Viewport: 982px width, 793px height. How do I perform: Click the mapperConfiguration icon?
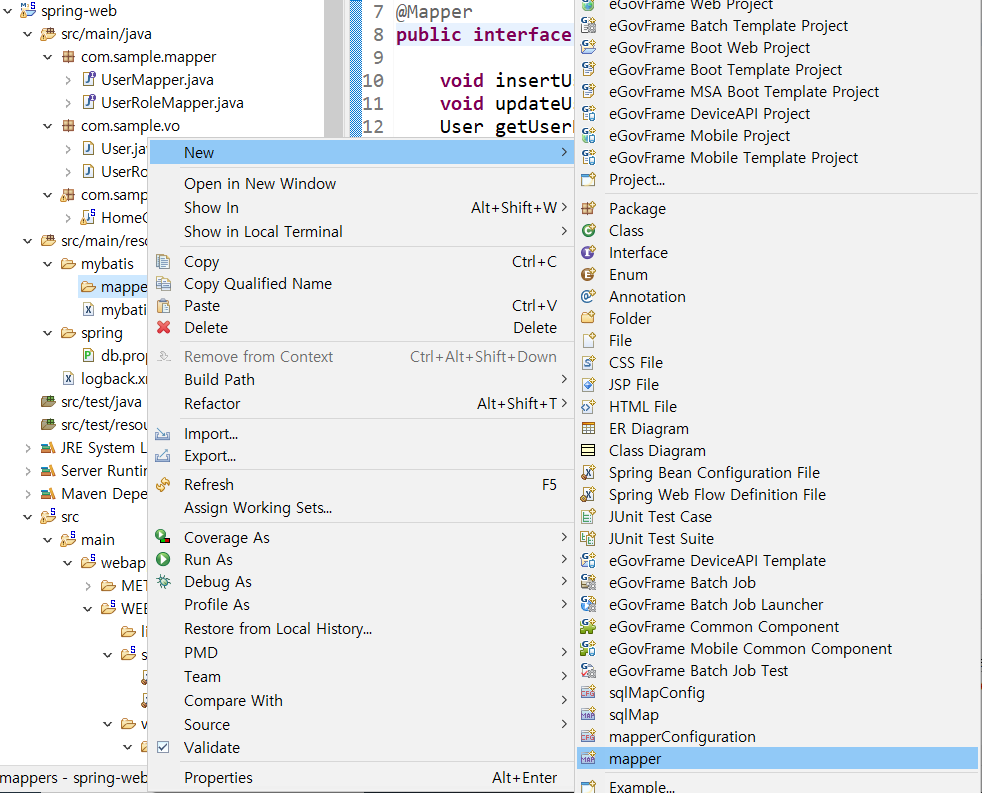(x=588, y=737)
